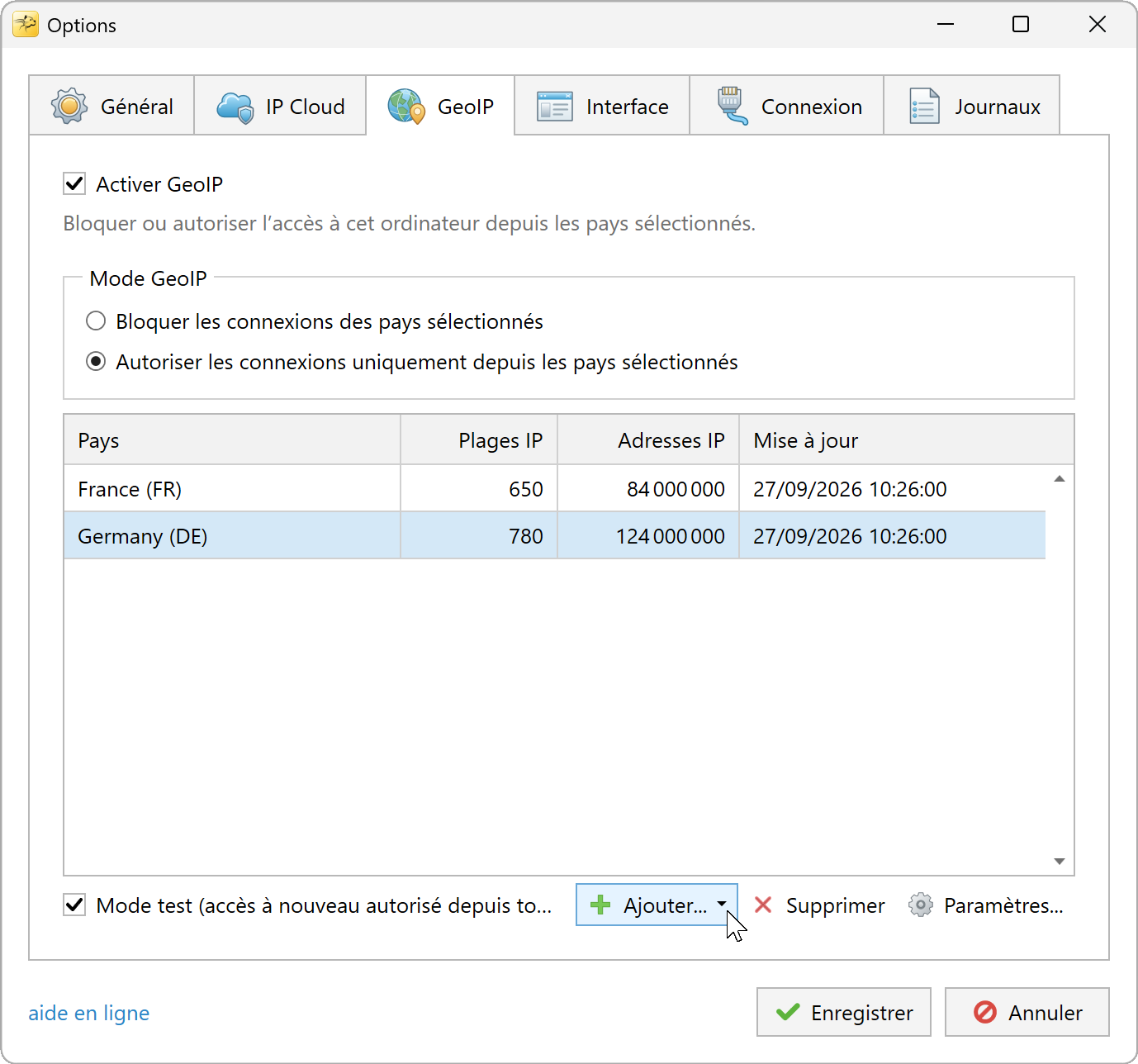Click the 124 000 000 addresses cell
This screenshot has height=1064, width=1138.
pyautogui.click(x=648, y=535)
